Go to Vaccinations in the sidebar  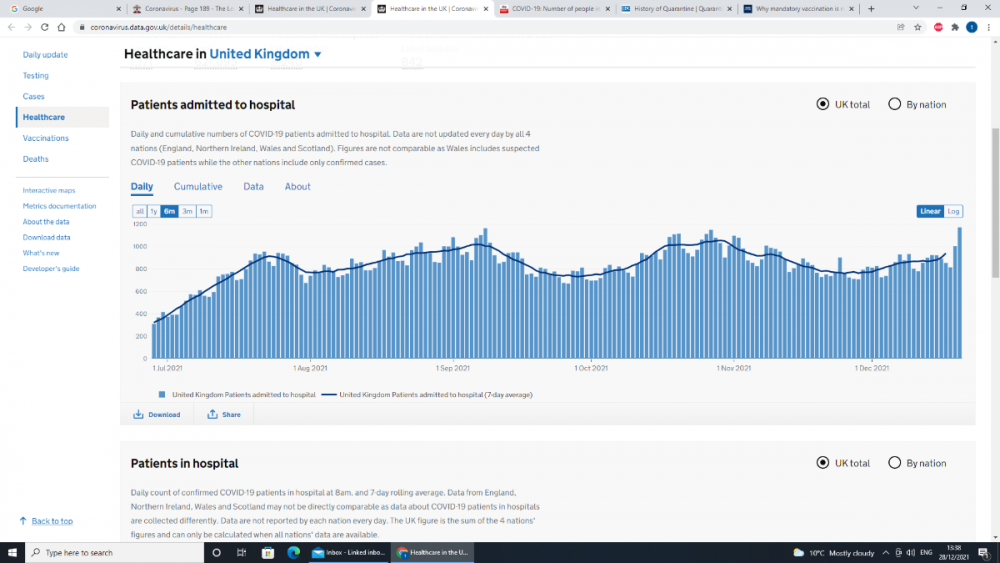pos(46,138)
